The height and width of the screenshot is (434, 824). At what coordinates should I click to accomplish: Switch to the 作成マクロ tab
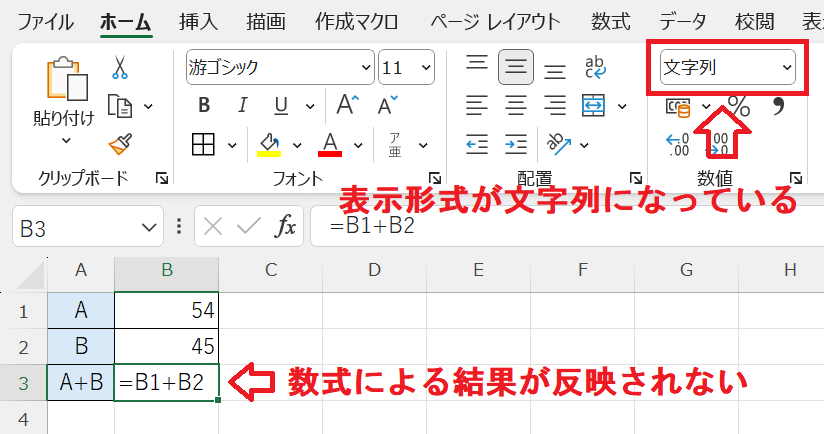(357, 22)
